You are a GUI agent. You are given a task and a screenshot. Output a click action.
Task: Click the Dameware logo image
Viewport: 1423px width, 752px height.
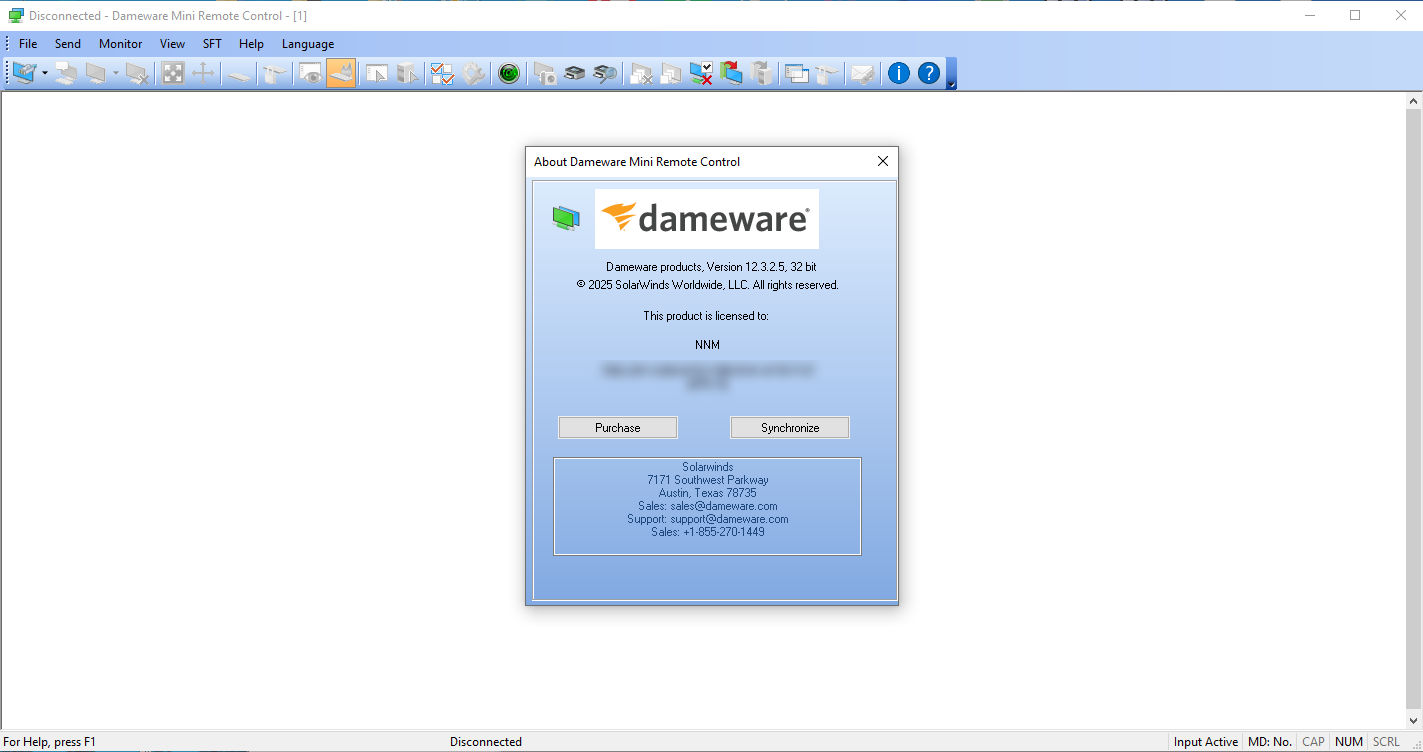click(707, 219)
